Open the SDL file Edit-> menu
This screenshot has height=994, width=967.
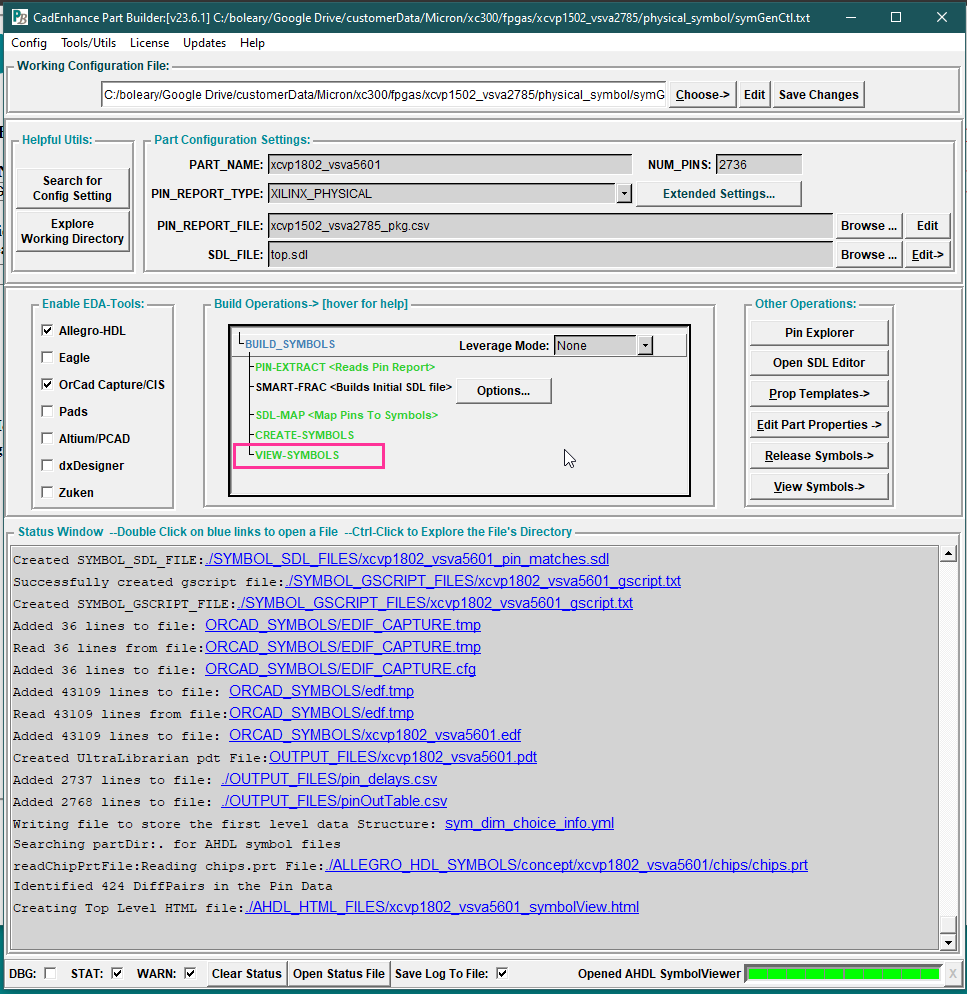[927, 255]
